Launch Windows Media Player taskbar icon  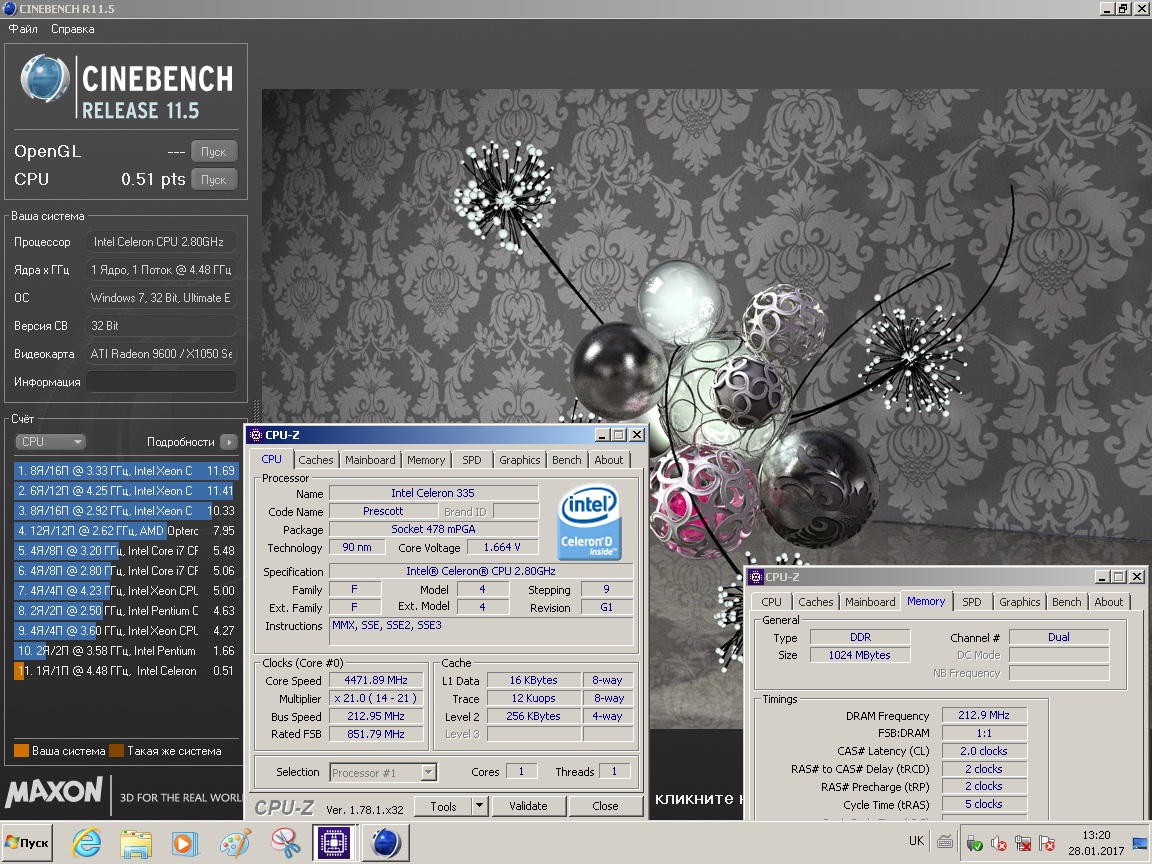tap(185, 843)
